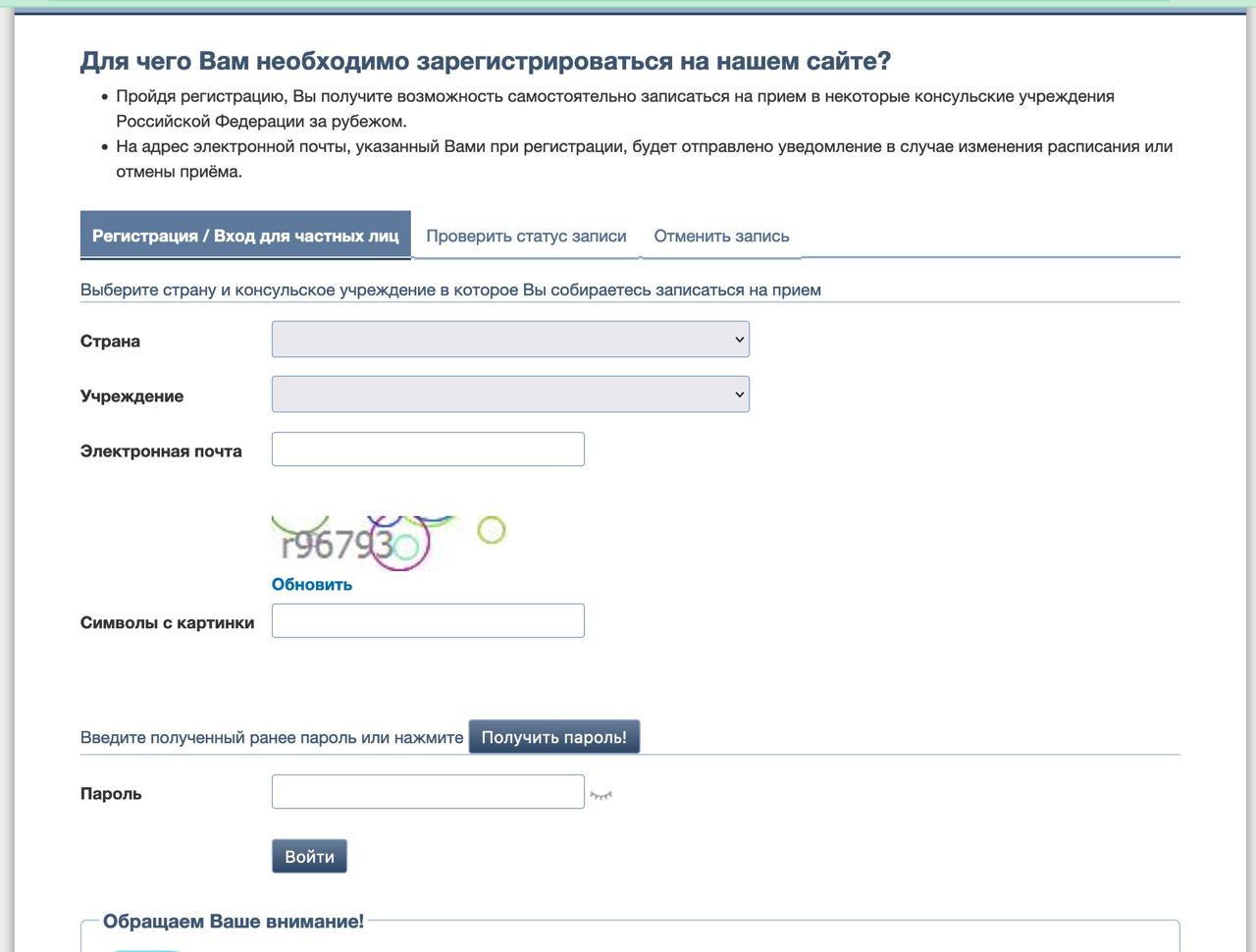
Task: Click the Электронная почта label
Action: click(161, 451)
